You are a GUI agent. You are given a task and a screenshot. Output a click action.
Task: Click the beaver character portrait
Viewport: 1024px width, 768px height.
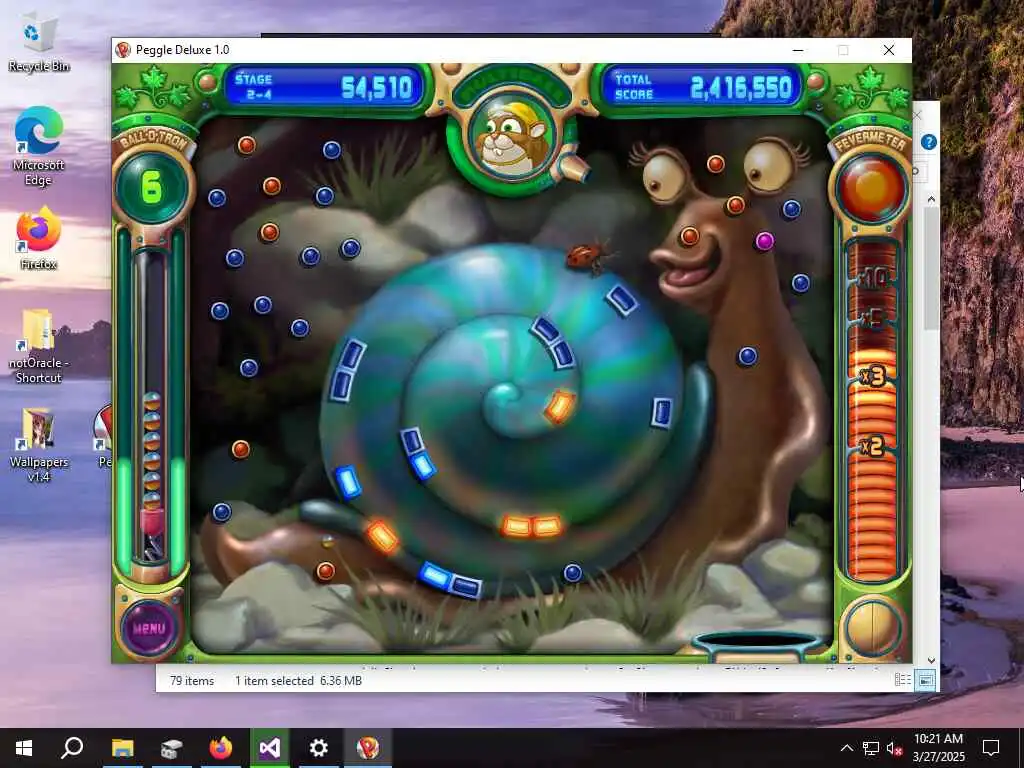tap(512, 137)
